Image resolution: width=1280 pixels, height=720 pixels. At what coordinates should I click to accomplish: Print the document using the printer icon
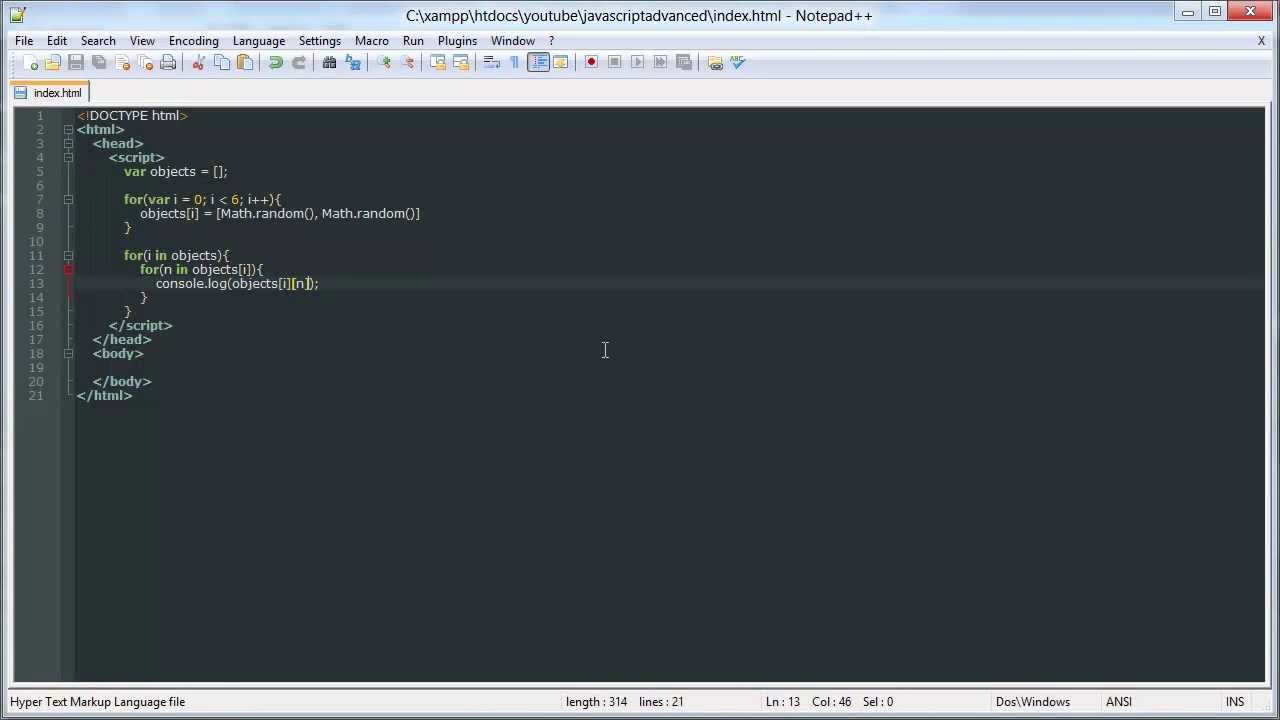168,63
